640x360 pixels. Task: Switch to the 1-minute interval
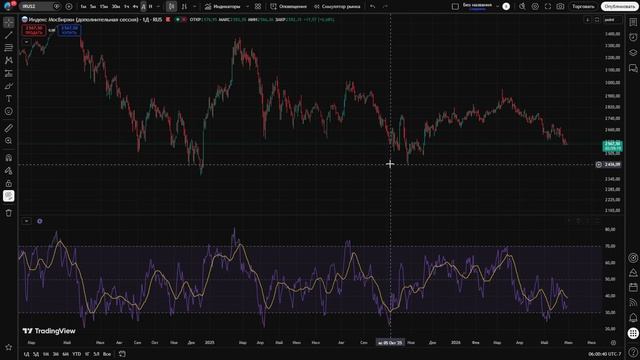[83, 7]
